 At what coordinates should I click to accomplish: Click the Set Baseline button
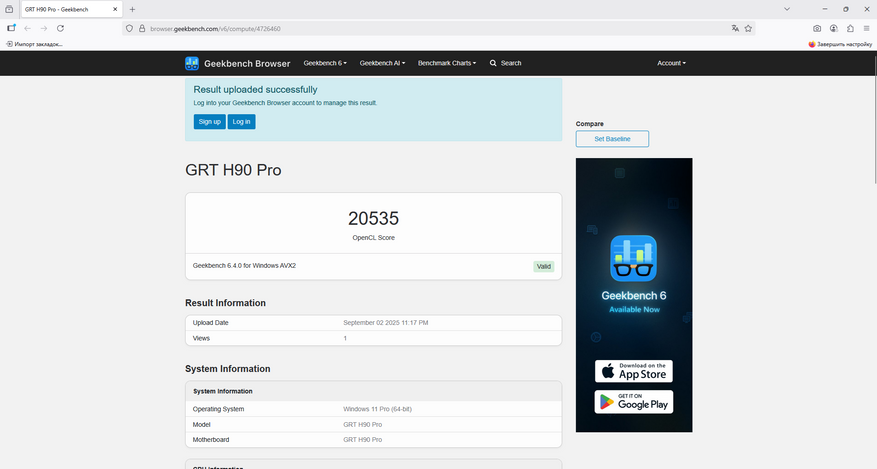coord(612,139)
